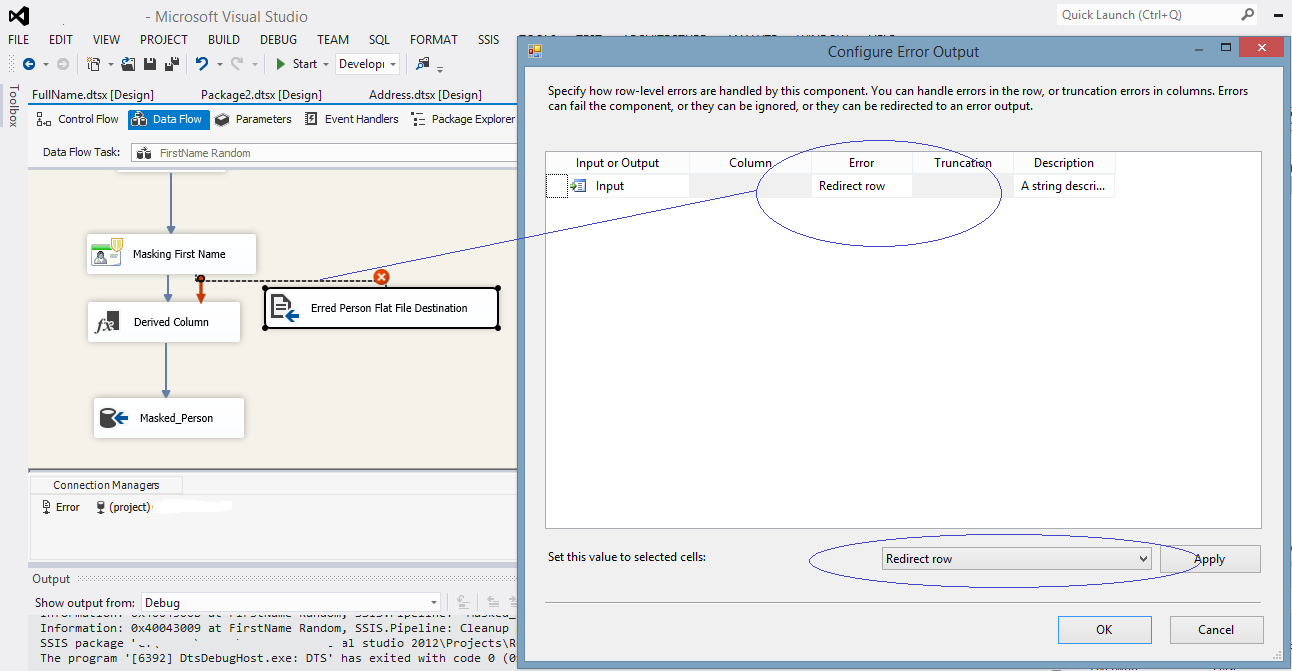Image resolution: width=1292 pixels, height=671 pixels.
Task: Click the Apply button
Action: tap(1210, 559)
